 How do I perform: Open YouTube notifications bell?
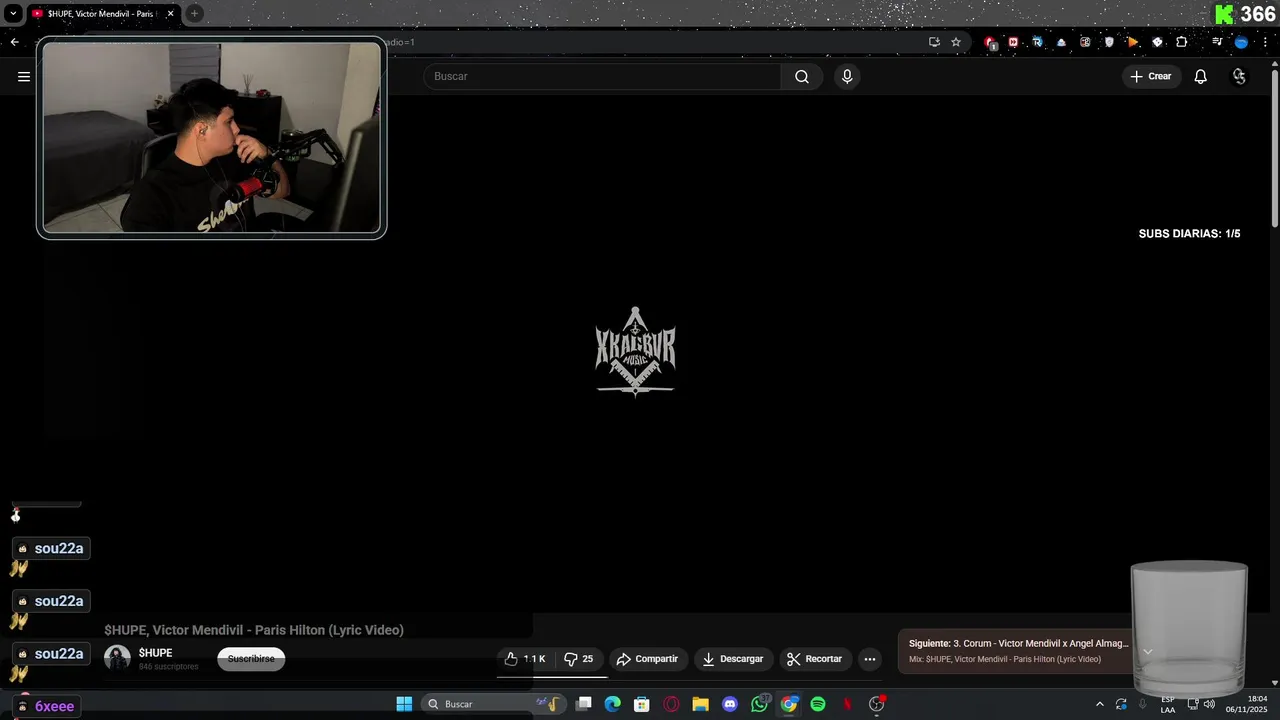pyautogui.click(x=1201, y=76)
